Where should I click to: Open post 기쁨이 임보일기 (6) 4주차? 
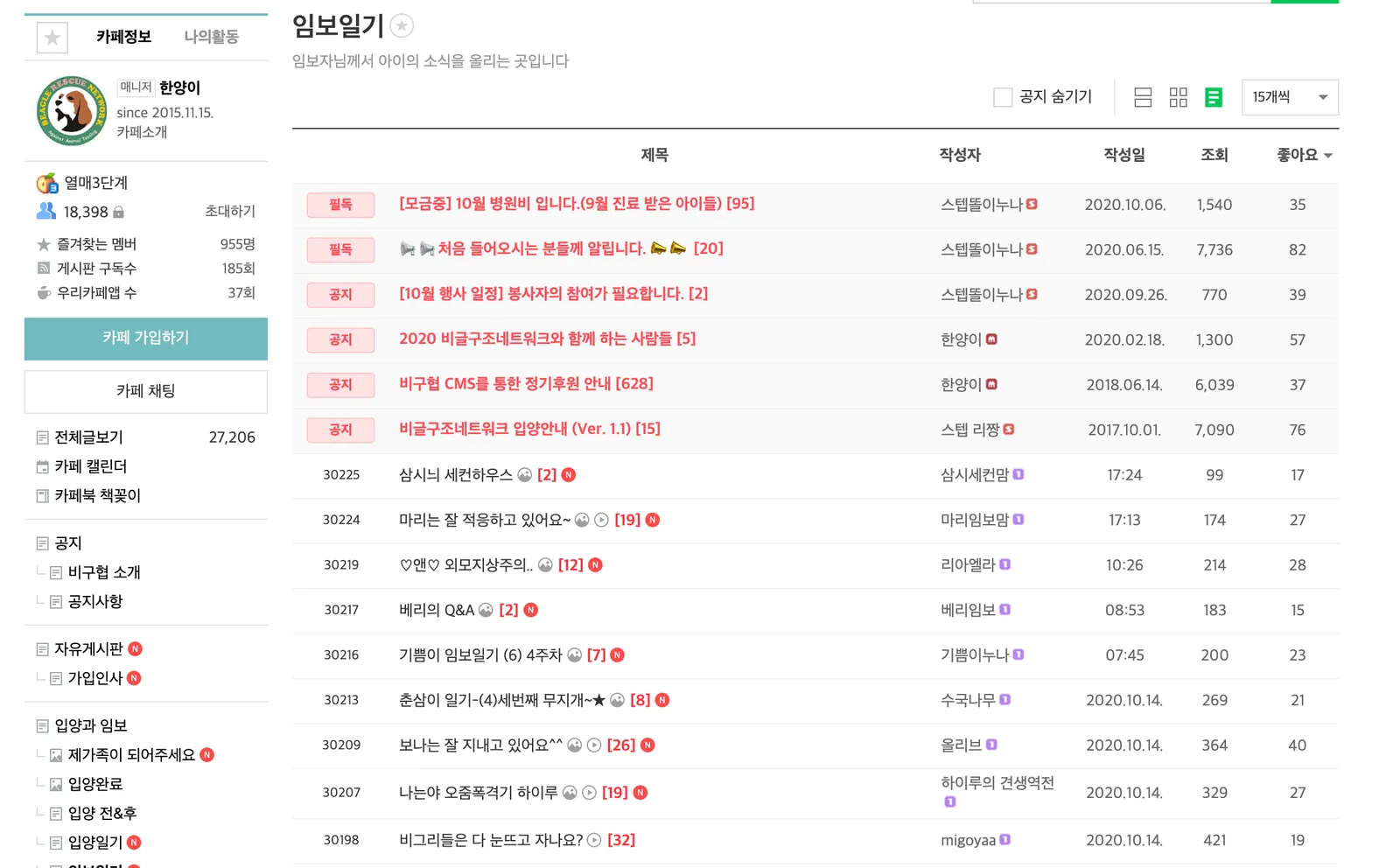[480, 655]
